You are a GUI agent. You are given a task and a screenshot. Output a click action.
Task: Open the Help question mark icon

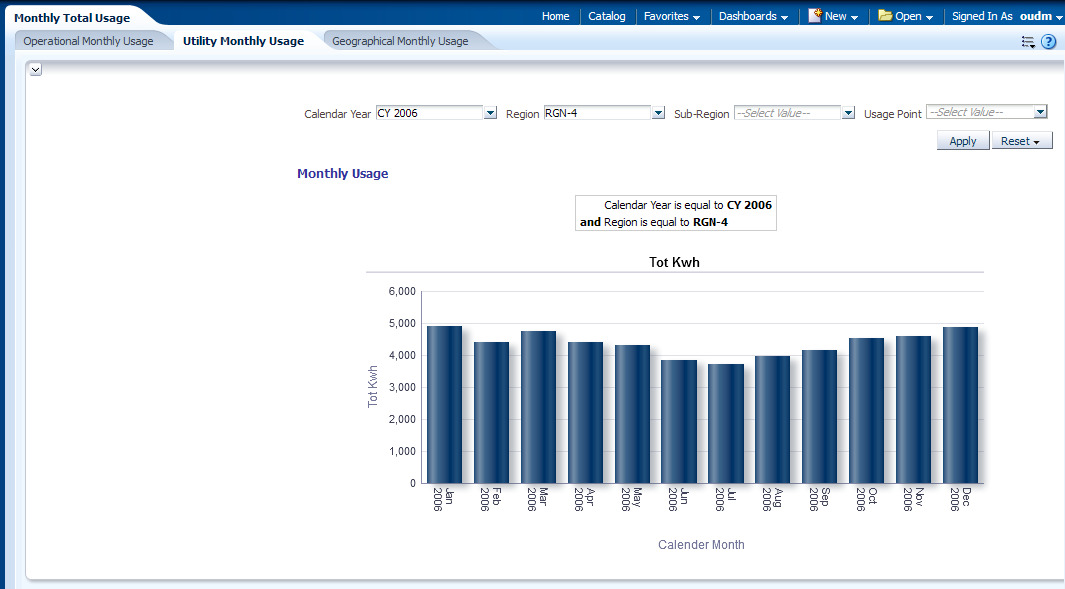1049,42
